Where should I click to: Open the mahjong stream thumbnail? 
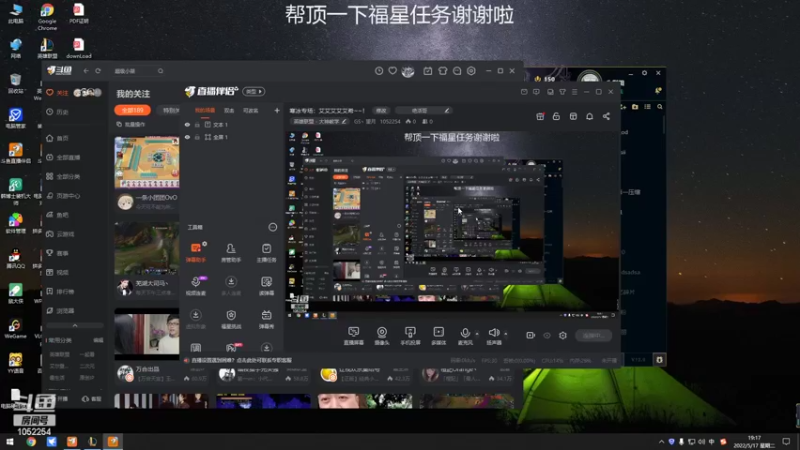click(147, 162)
